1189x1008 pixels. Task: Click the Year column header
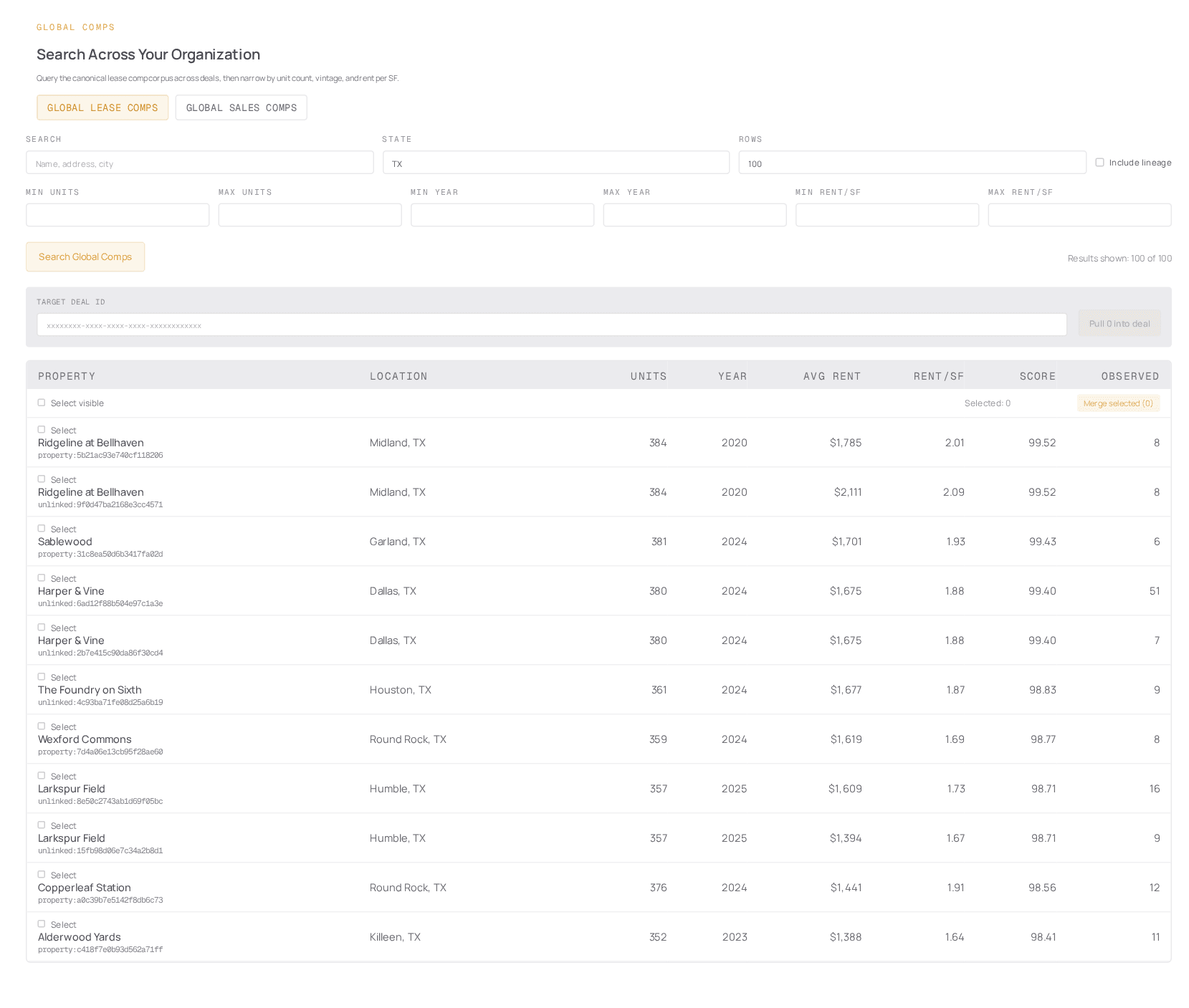732,376
